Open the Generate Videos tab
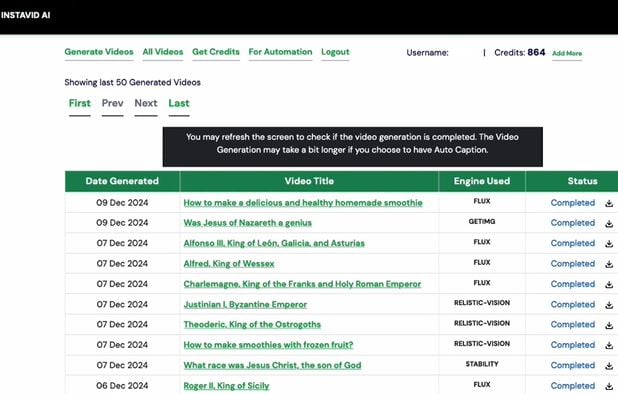The height and width of the screenshot is (394, 618). pos(99,52)
